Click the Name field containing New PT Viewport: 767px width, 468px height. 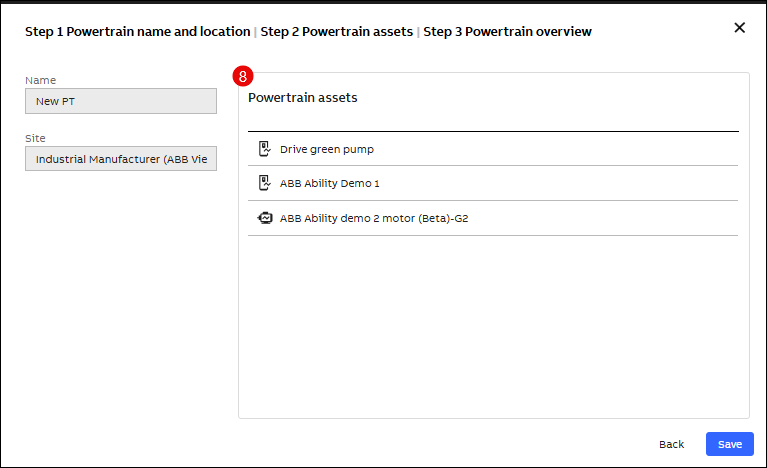point(121,101)
